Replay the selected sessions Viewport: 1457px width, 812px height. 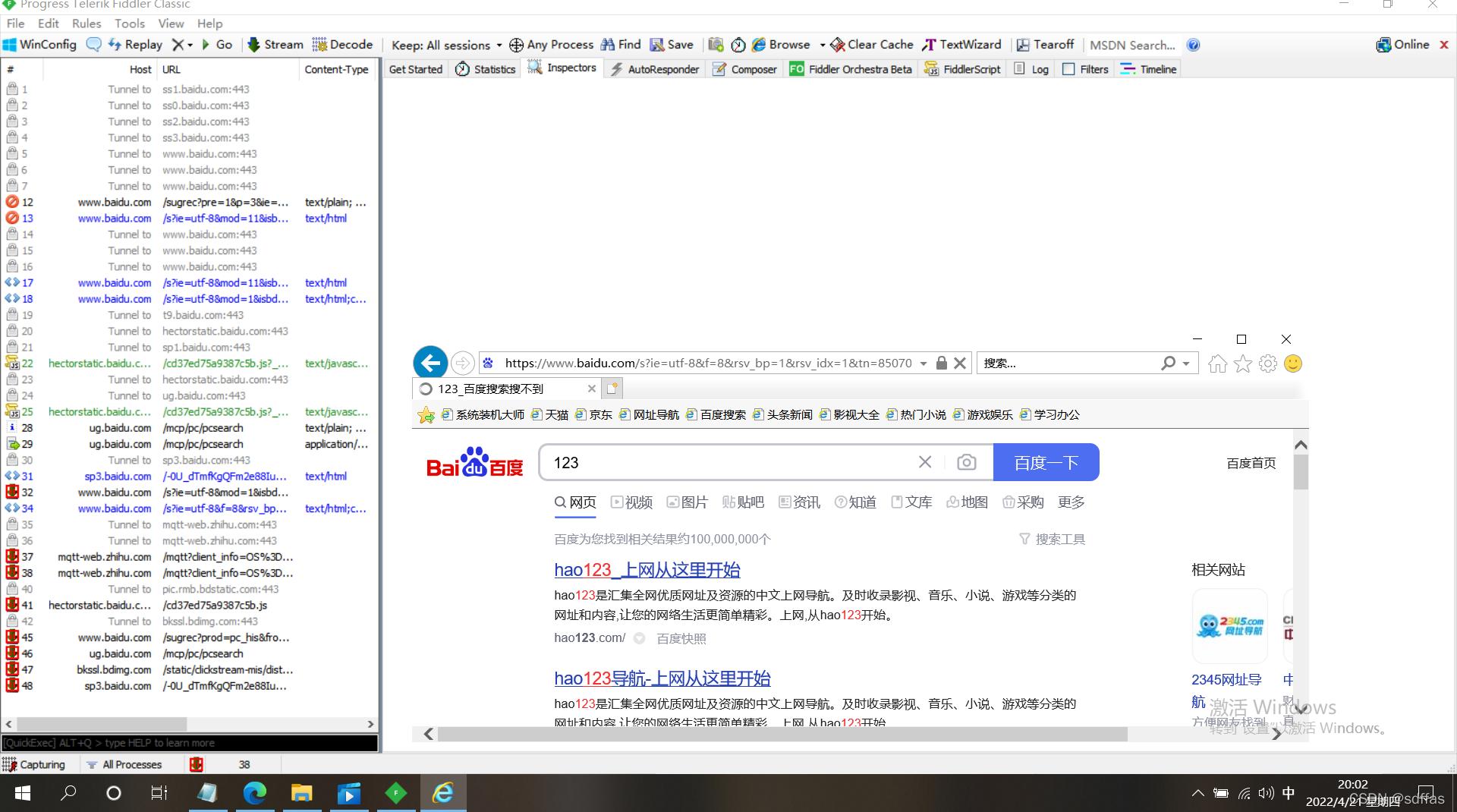coord(135,45)
